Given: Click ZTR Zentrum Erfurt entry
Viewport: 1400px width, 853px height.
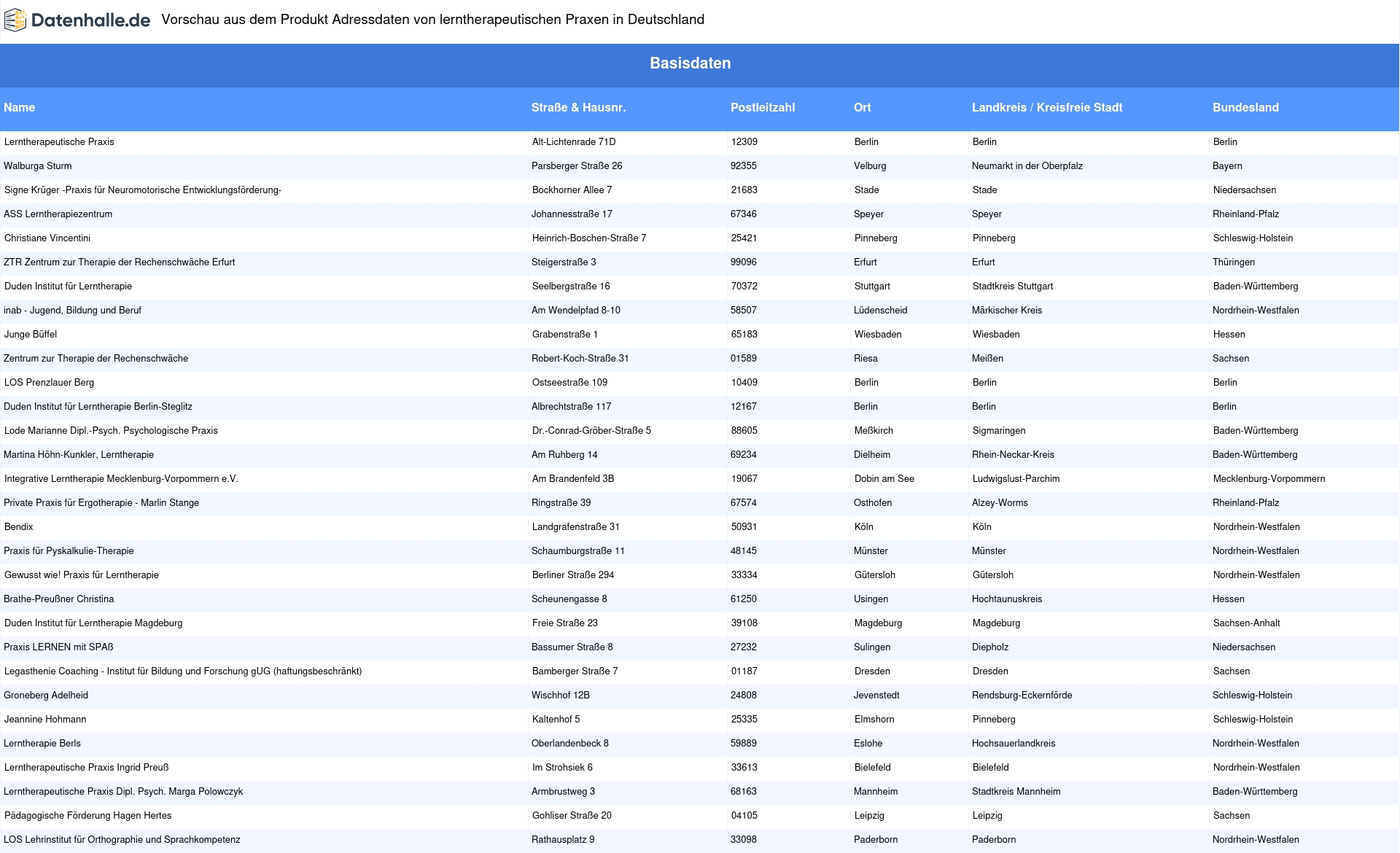Looking at the screenshot, I should coord(120,262).
